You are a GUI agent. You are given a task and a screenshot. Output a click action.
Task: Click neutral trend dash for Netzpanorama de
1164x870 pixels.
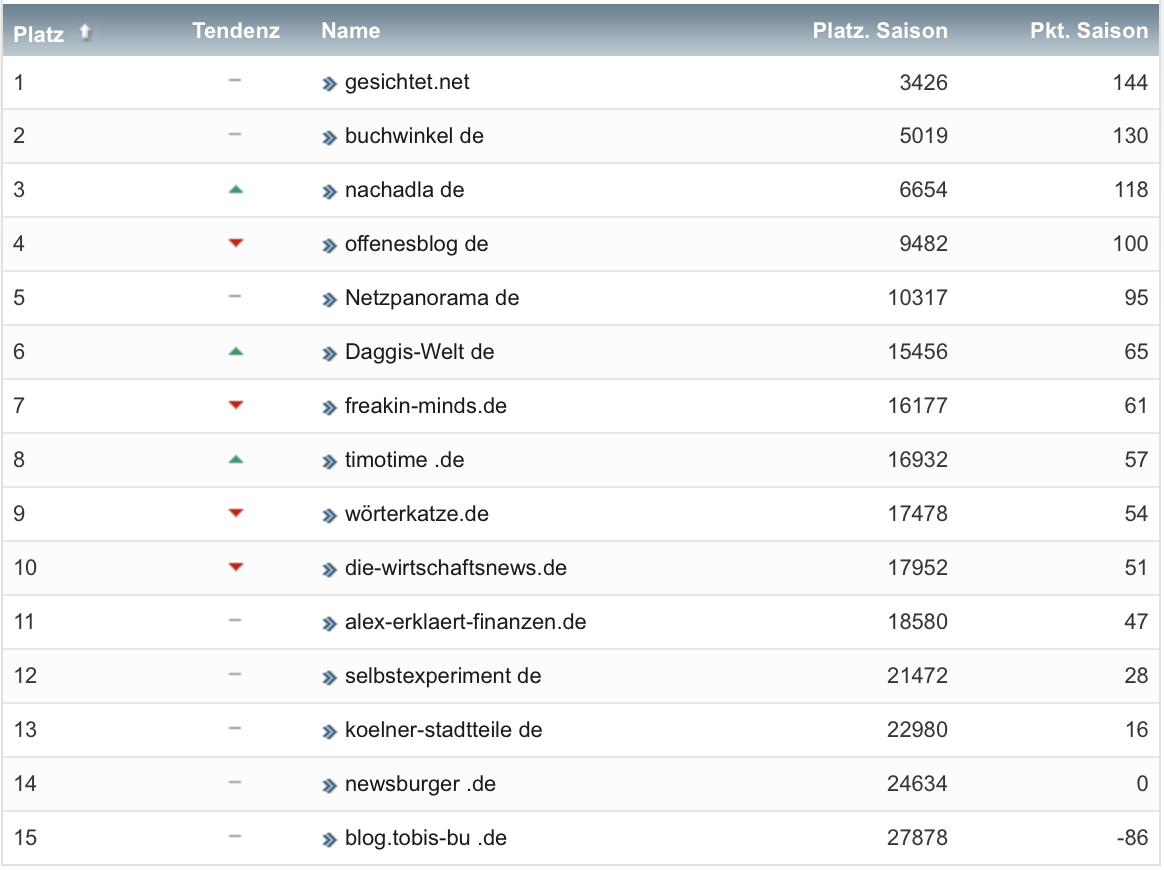point(235,296)
